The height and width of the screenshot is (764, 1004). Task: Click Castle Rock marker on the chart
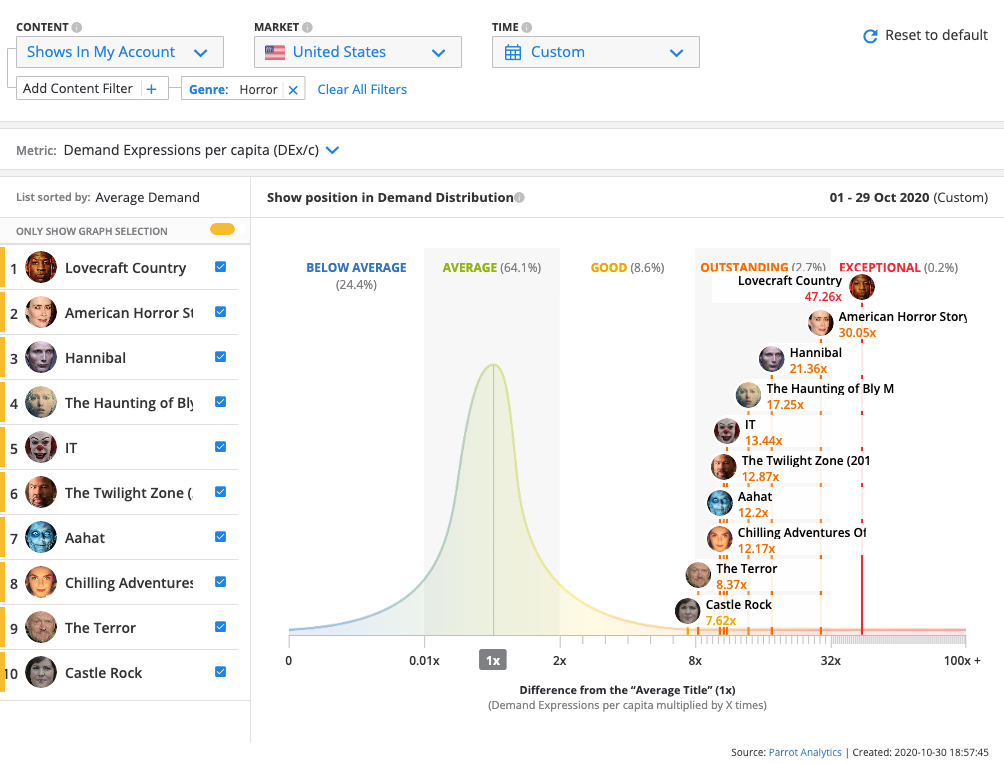(x=688, y=611)
